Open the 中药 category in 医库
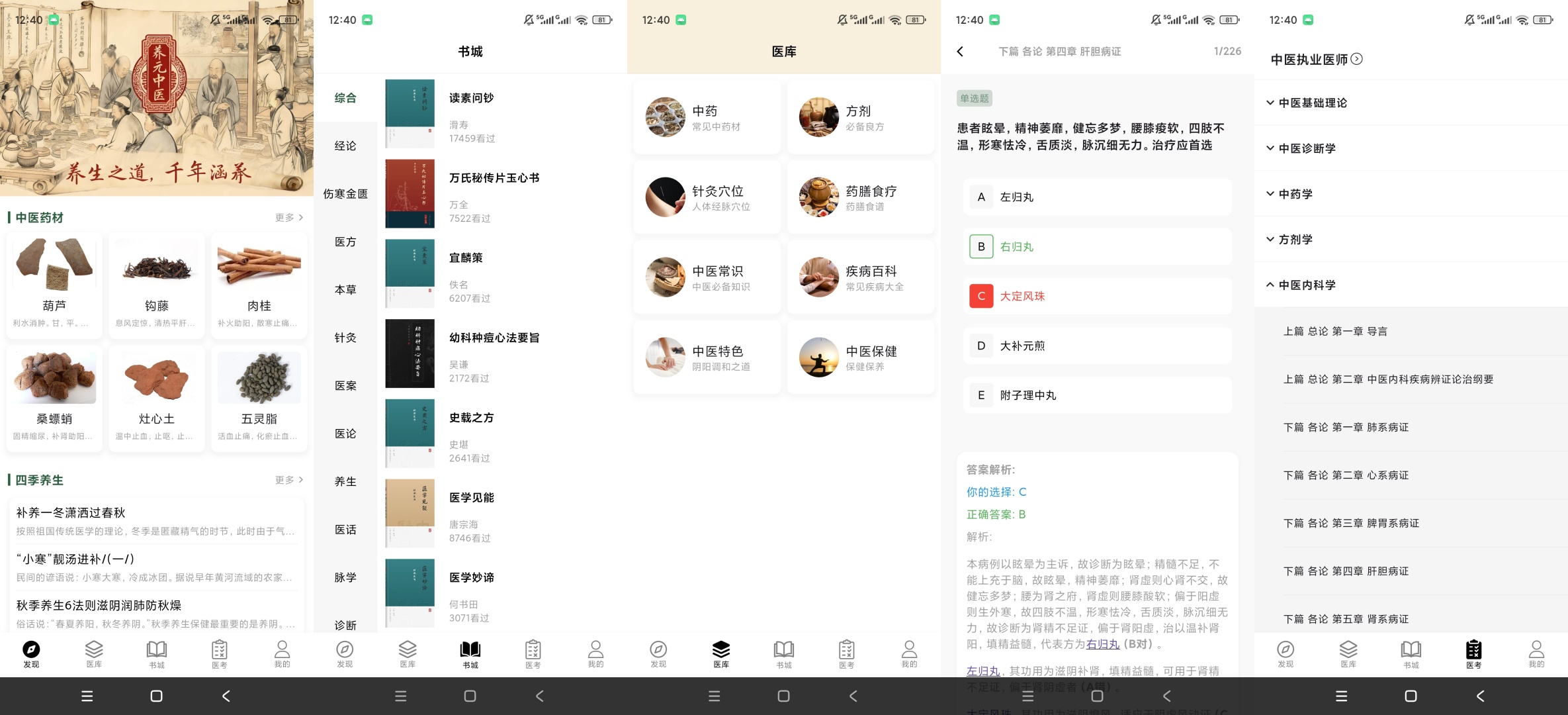This screenshot has height=715, width=1568. click(707, 117)
